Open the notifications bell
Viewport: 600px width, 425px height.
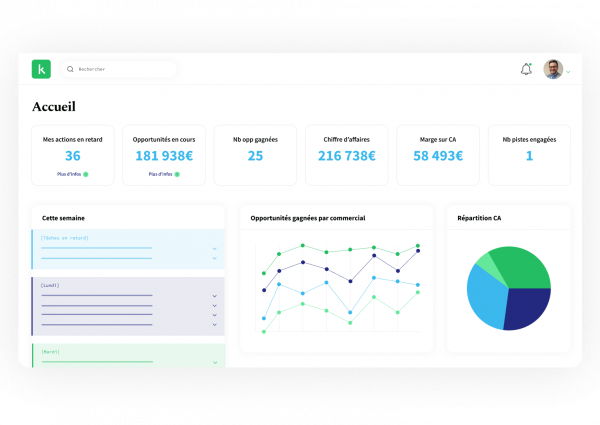point(526,69)
